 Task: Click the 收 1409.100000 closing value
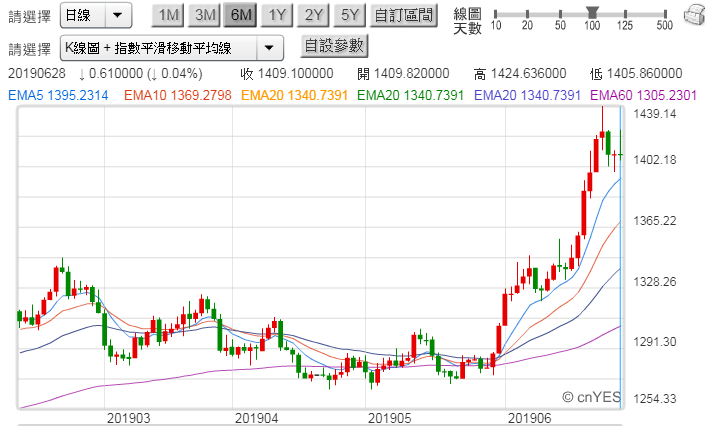[287, 73]
